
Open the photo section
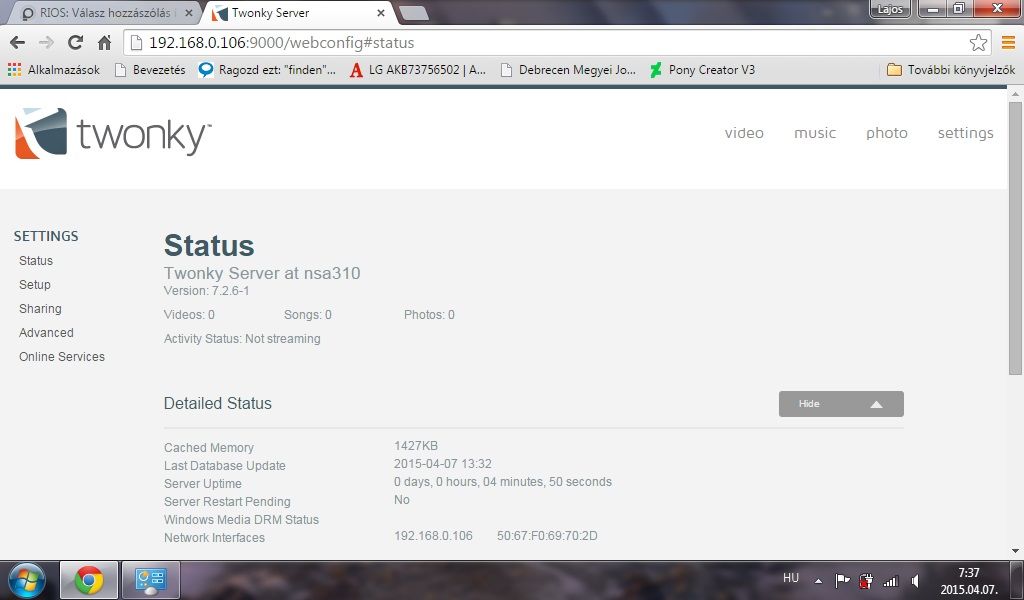887,133
